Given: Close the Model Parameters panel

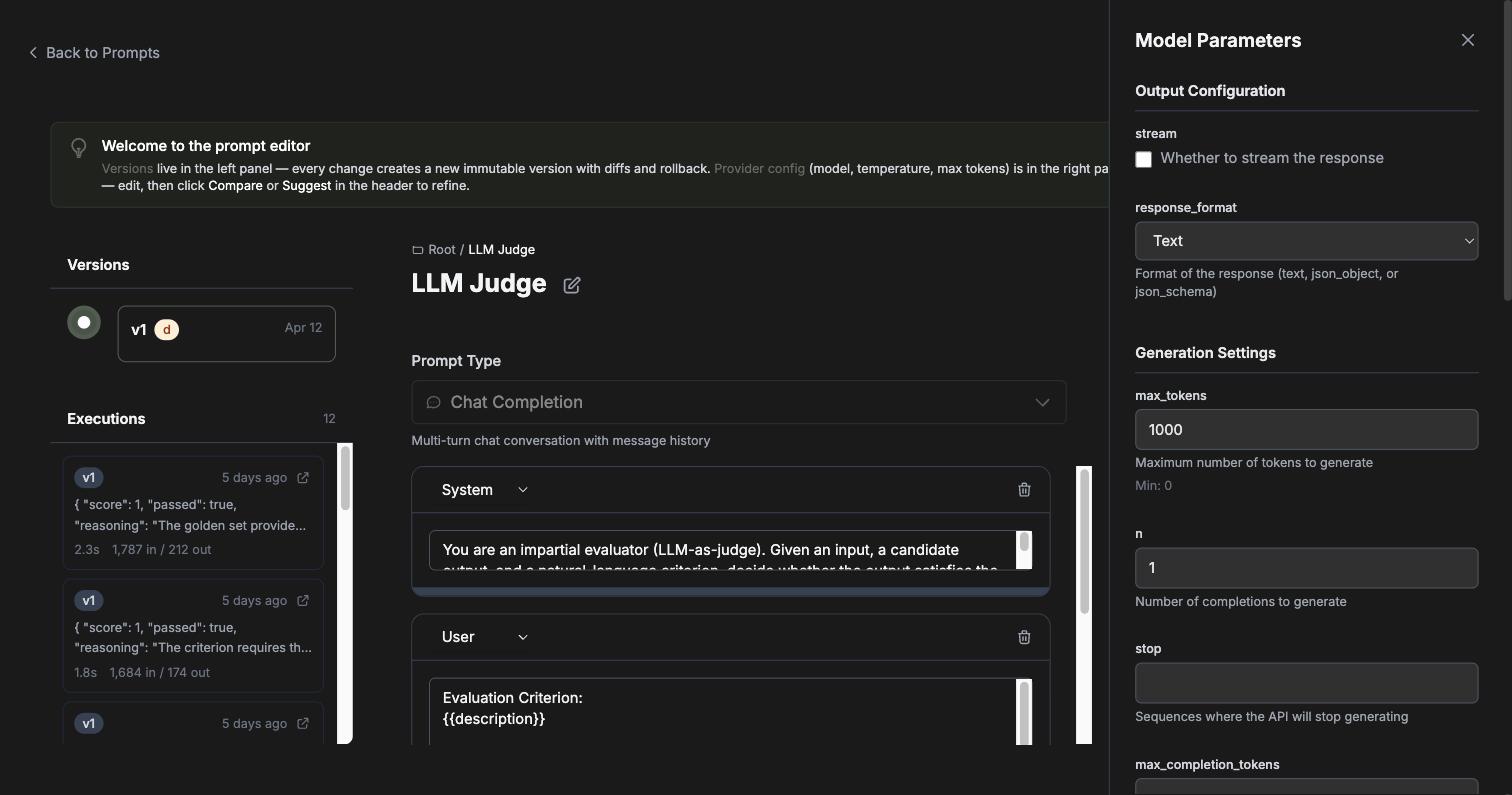Looking at the screenshot, I should click(1467, 40).
